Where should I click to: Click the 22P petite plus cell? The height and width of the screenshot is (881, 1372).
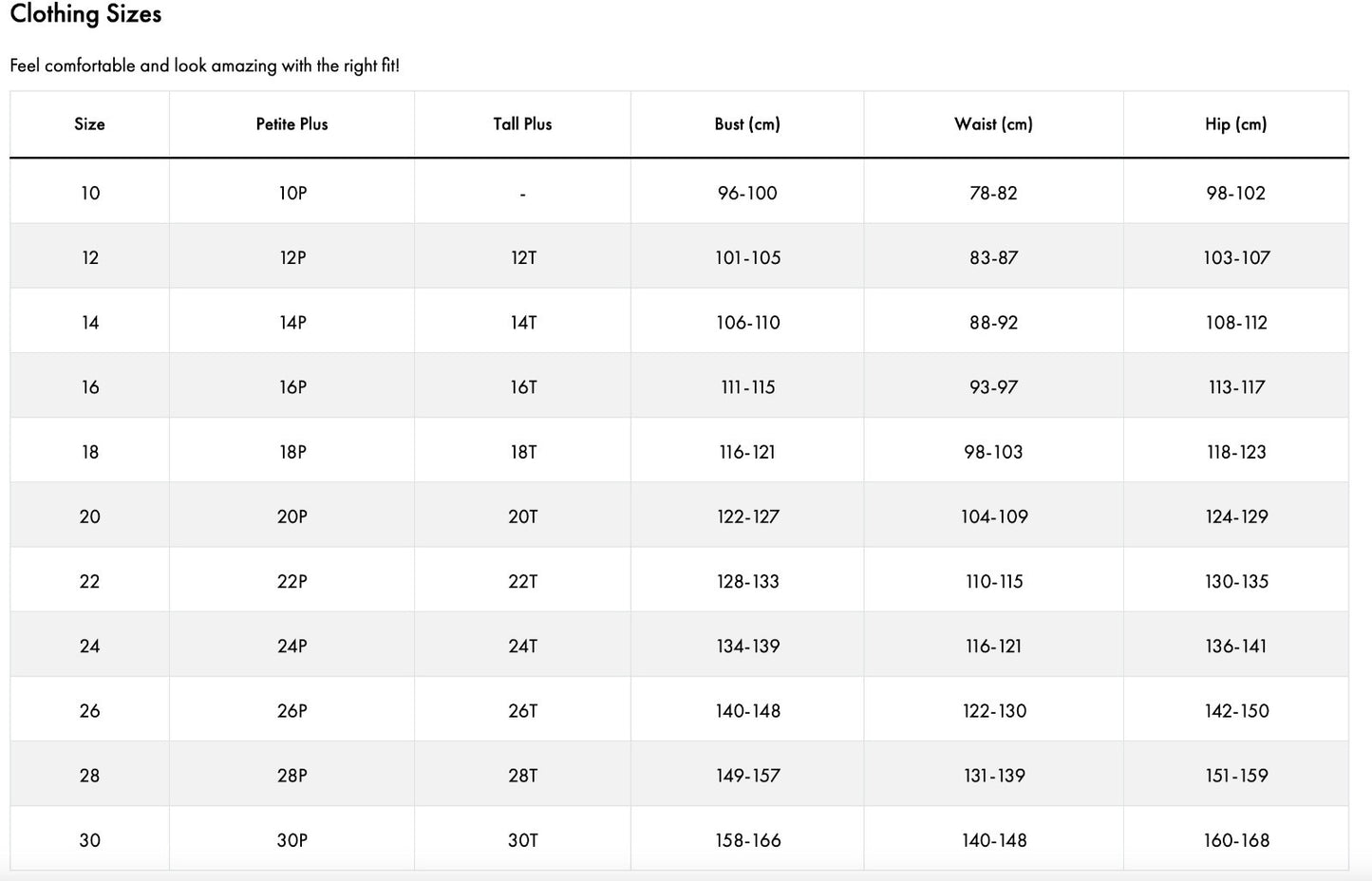[x=292, y=581]
